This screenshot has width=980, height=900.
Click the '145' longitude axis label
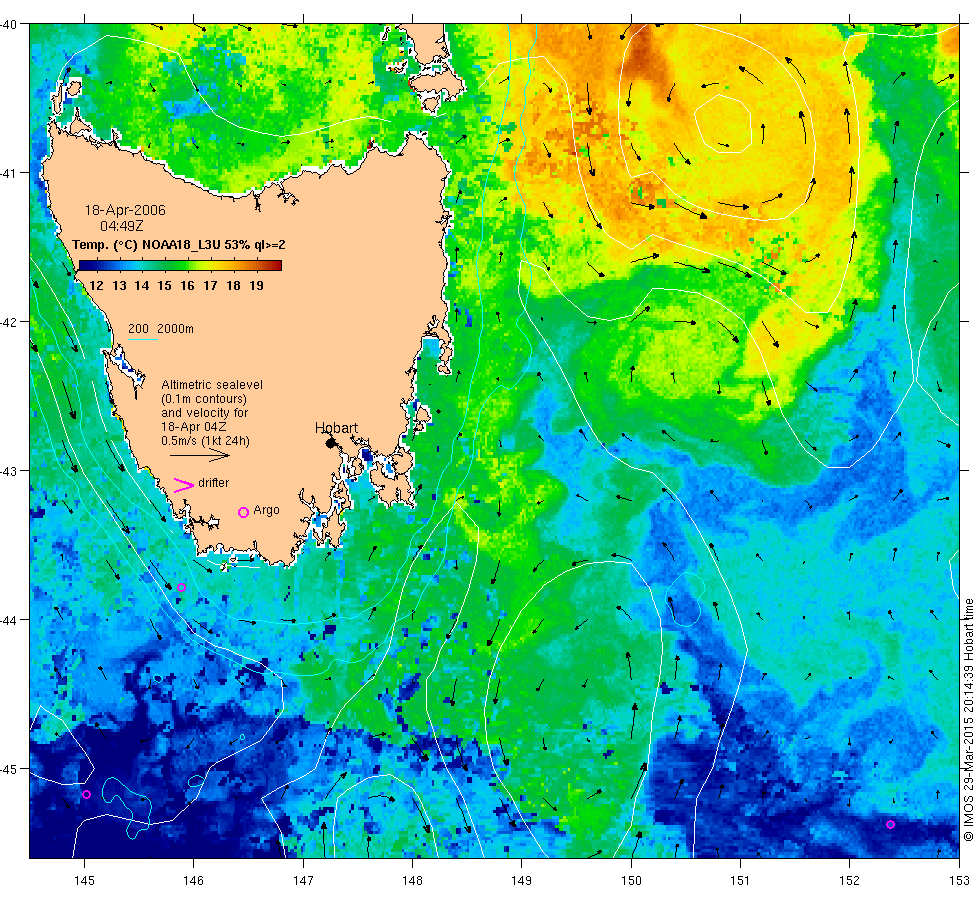click(x=84, y=881)
